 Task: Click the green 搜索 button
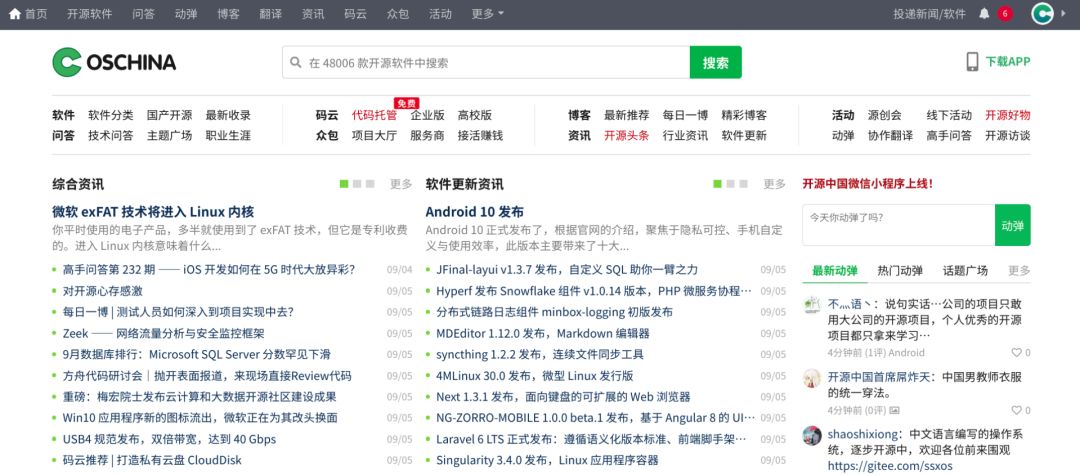716,63
